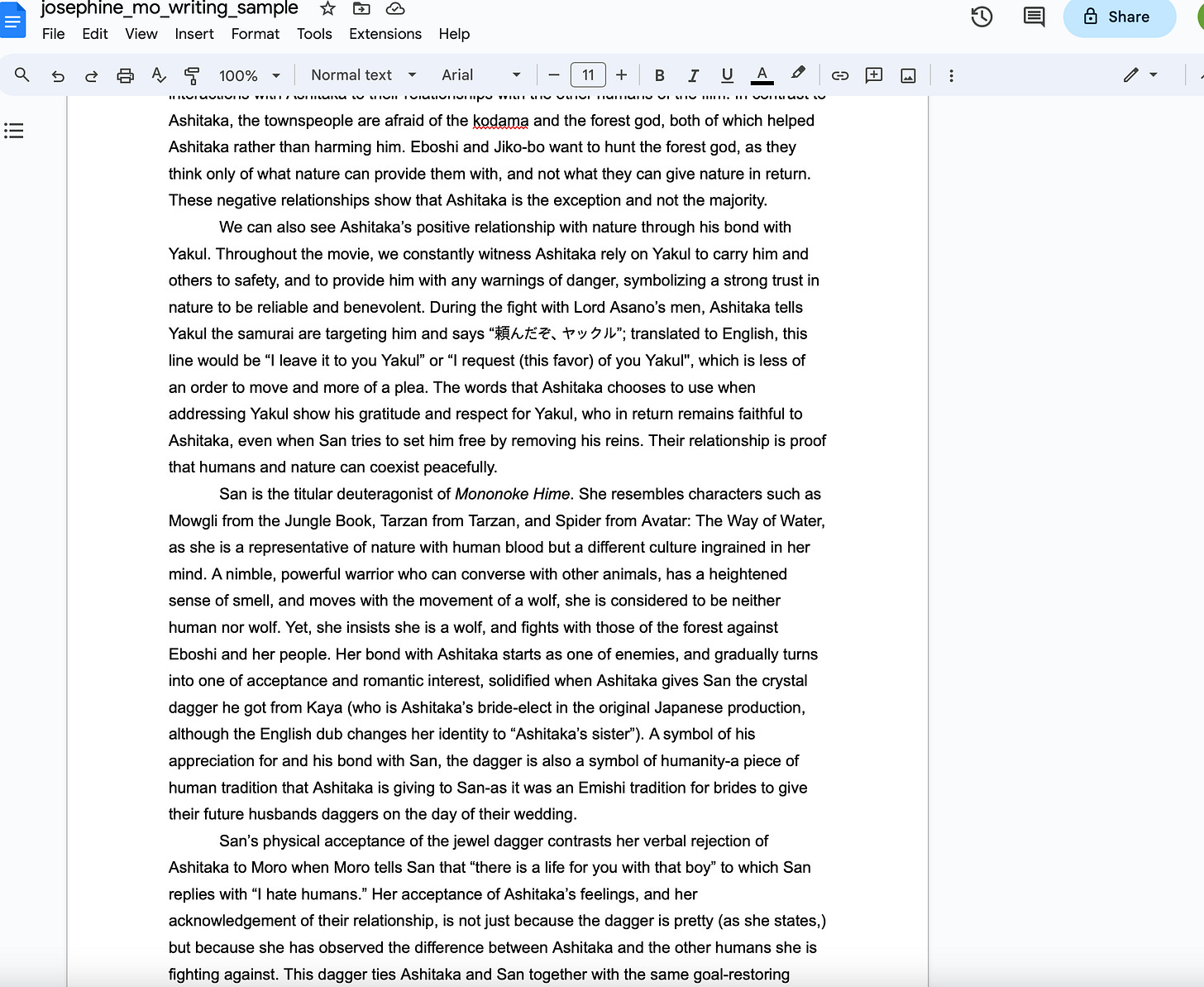
Task: Toggle bold formatting
Action: pyautogui.click(x=659, y=76)
